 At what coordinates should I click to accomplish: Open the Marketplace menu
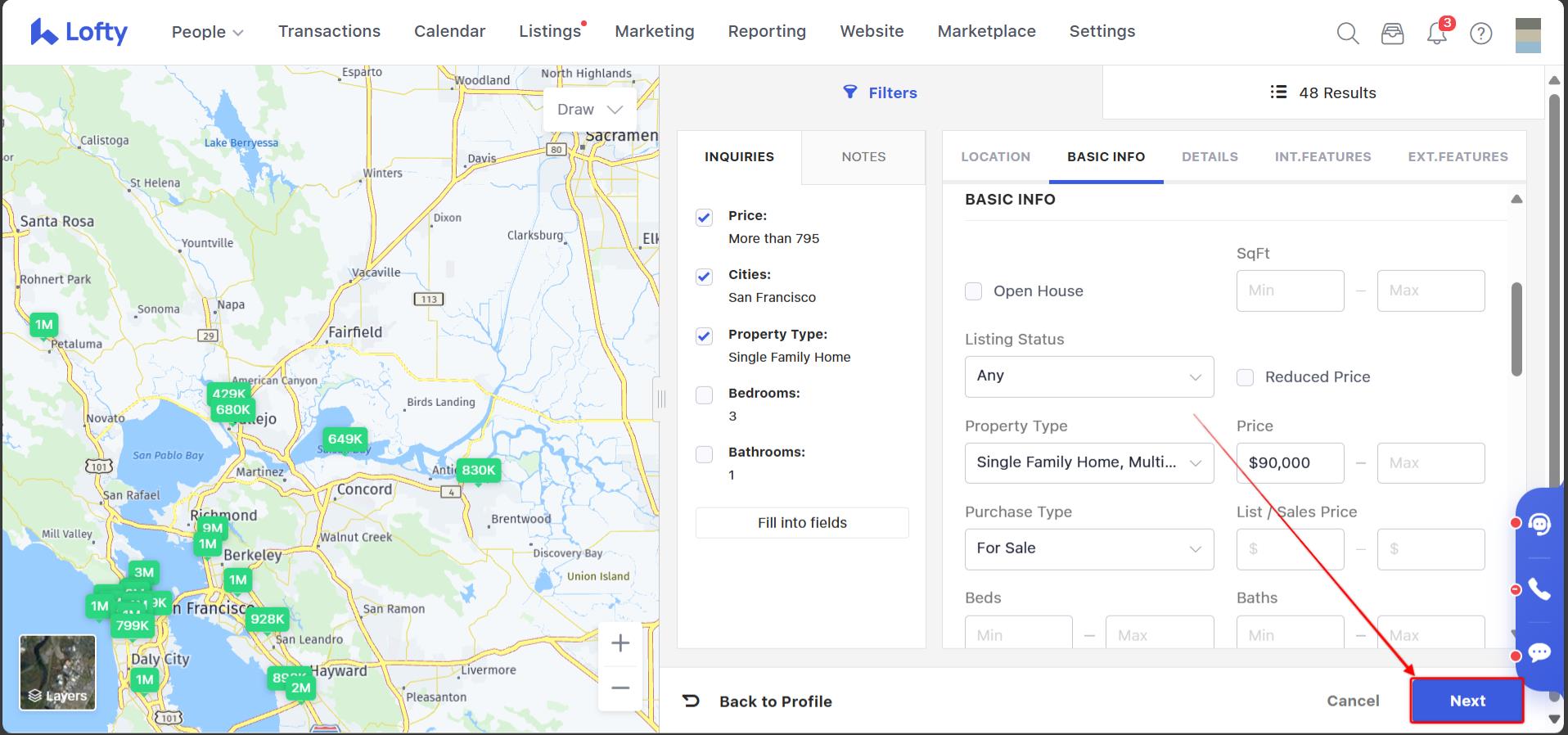pyautogui.click(x=986, y=31)
